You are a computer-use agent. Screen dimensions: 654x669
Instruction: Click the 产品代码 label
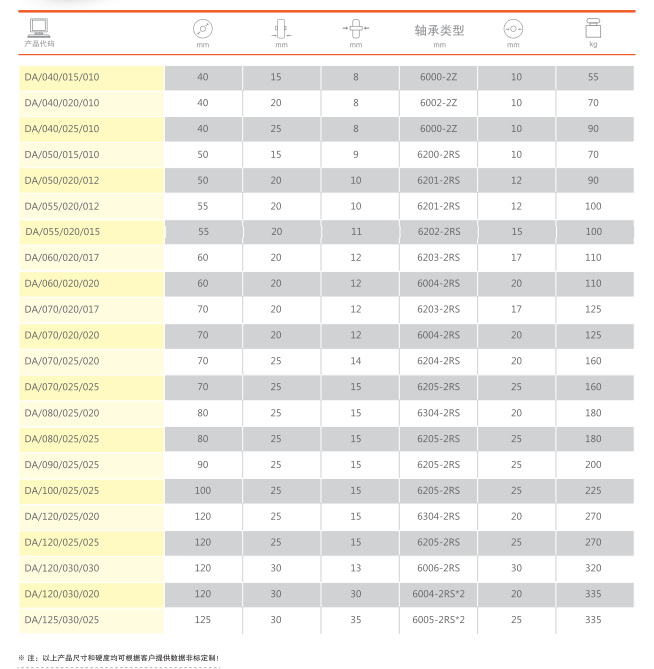click(x=39, y=45)
